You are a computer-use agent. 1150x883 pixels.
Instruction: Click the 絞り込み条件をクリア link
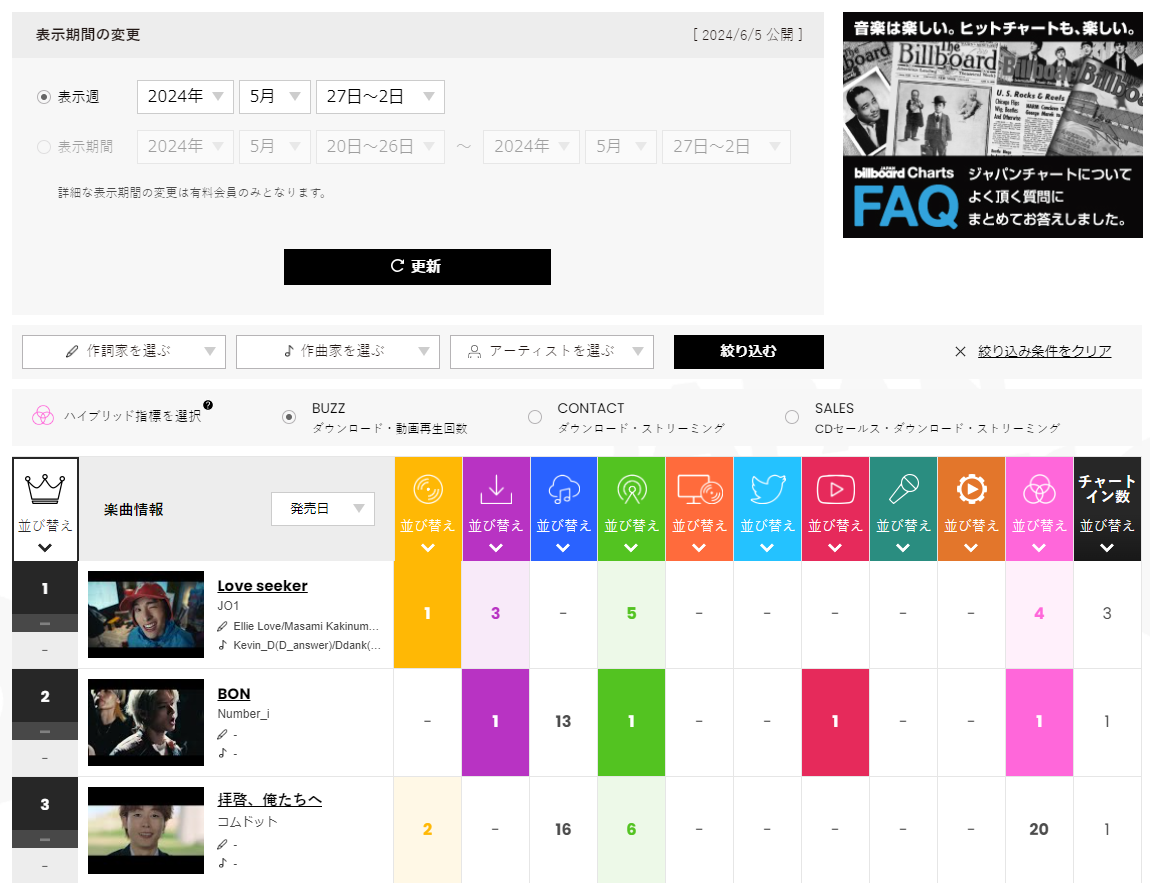coord(1044,351)
